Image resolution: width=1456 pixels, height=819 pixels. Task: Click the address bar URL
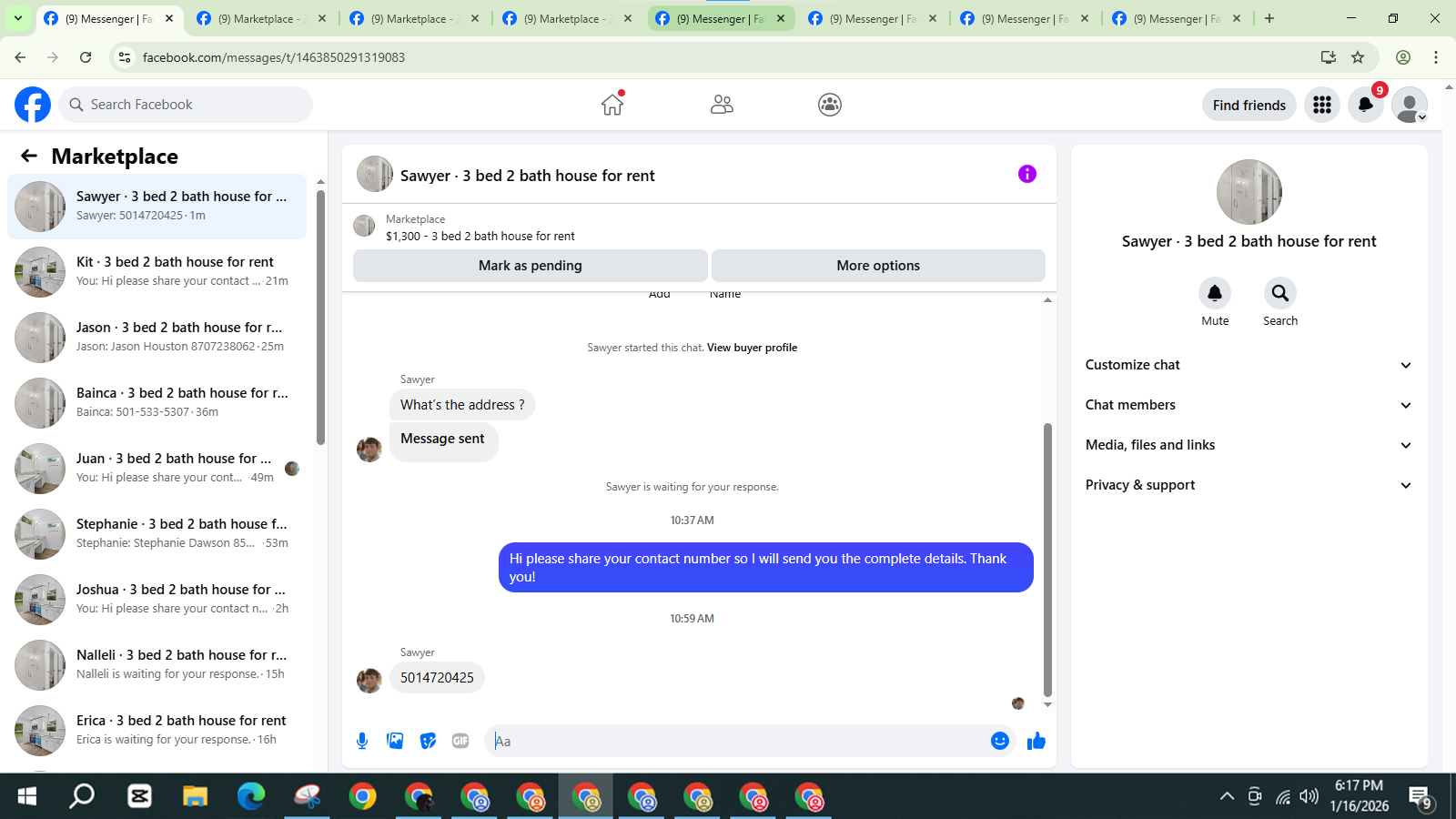[x=273, y=57]
